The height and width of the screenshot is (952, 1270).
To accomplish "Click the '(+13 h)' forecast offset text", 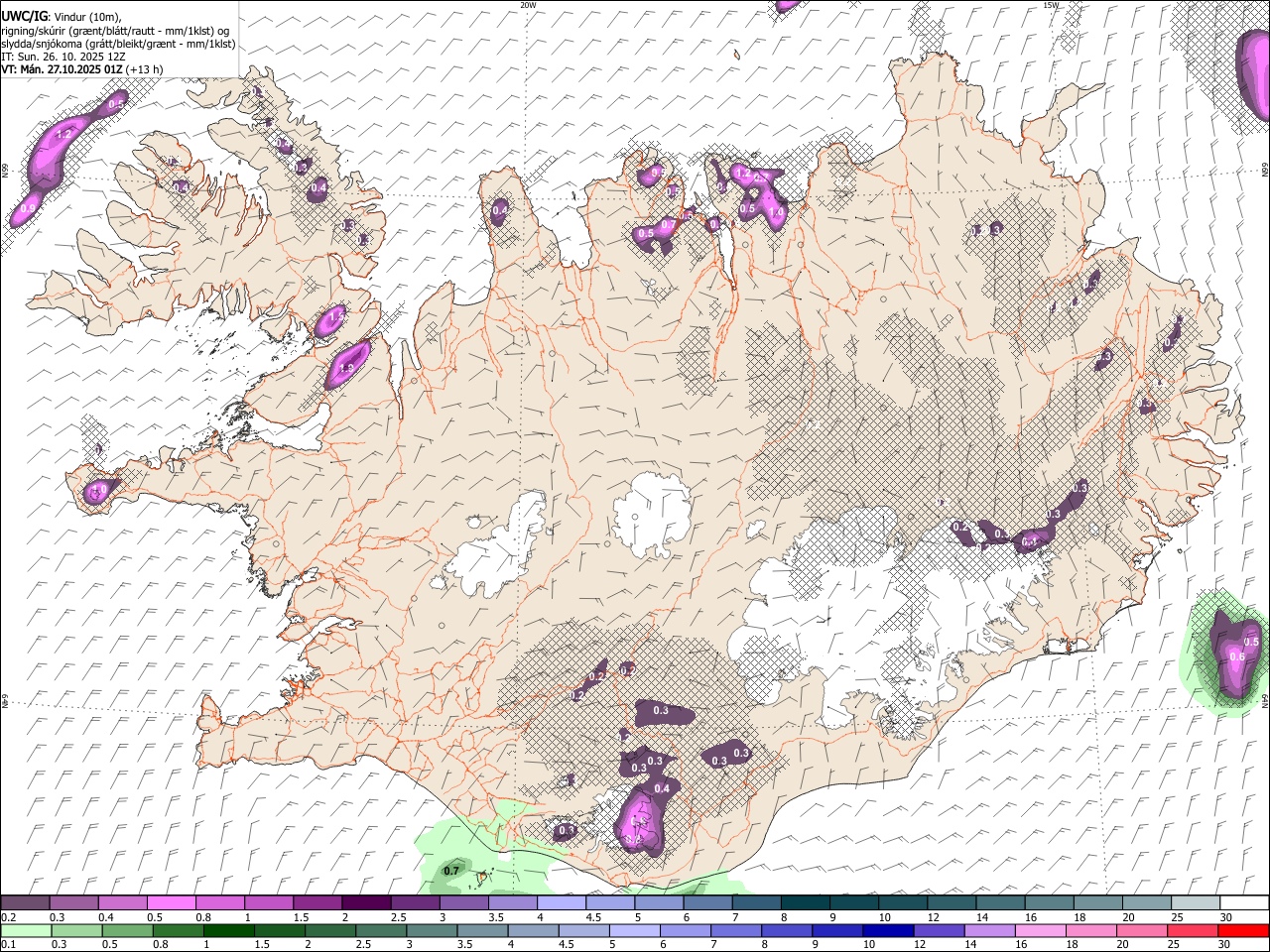I will [145, 69].
